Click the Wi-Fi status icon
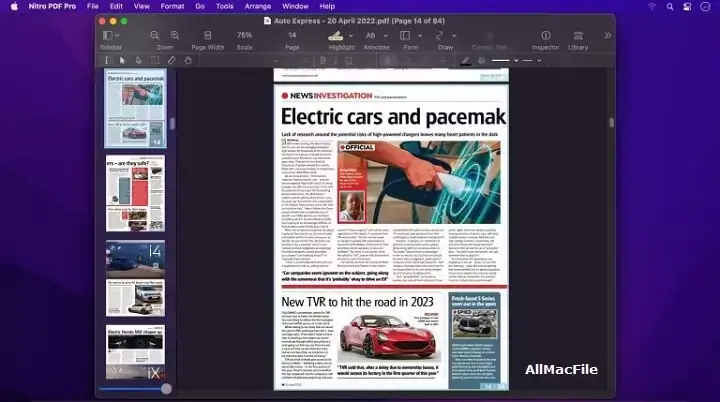720x402 pixels. [652, 6]
